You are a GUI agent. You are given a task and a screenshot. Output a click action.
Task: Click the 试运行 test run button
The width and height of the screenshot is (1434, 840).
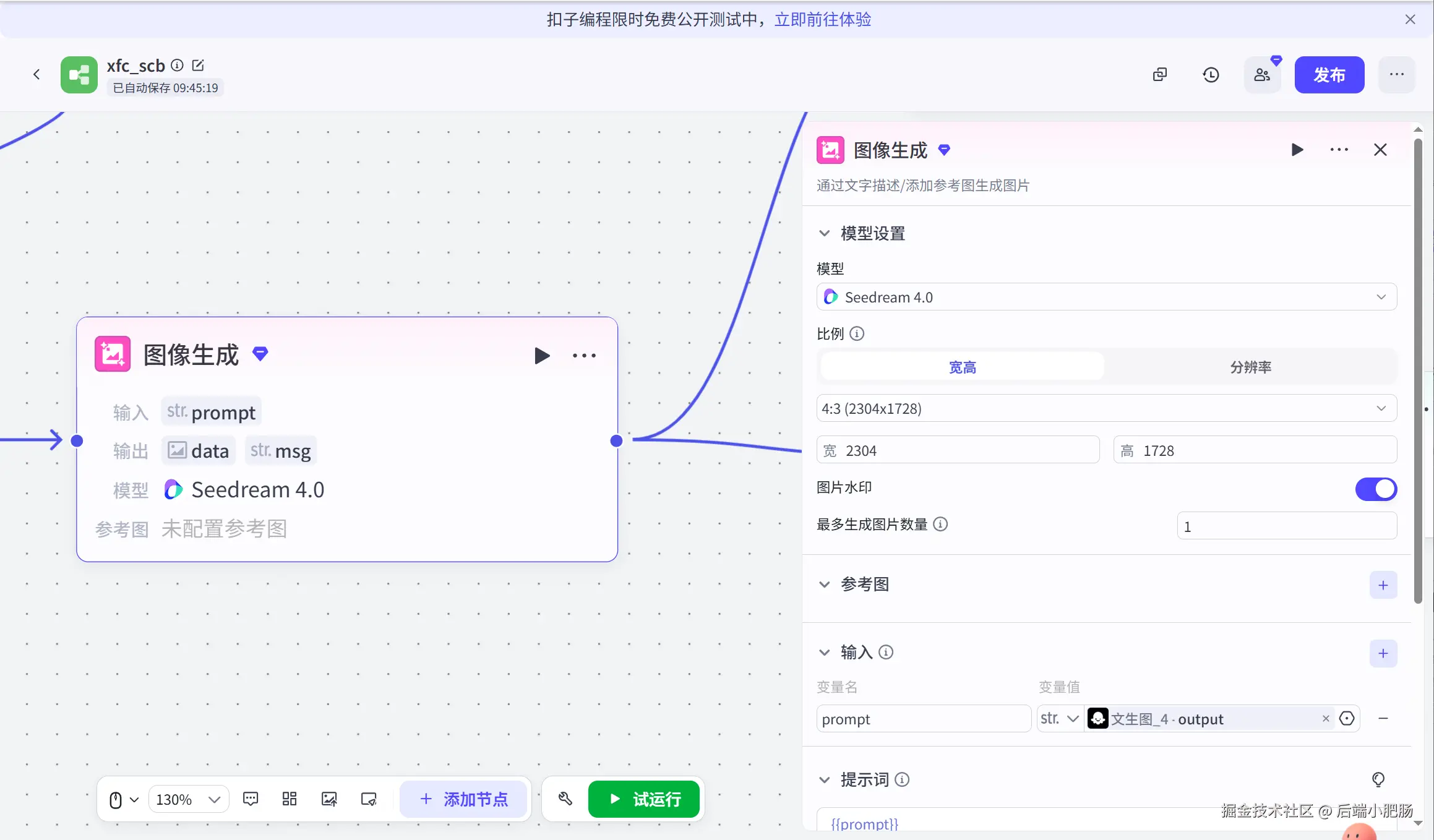(x=644, y=799)
